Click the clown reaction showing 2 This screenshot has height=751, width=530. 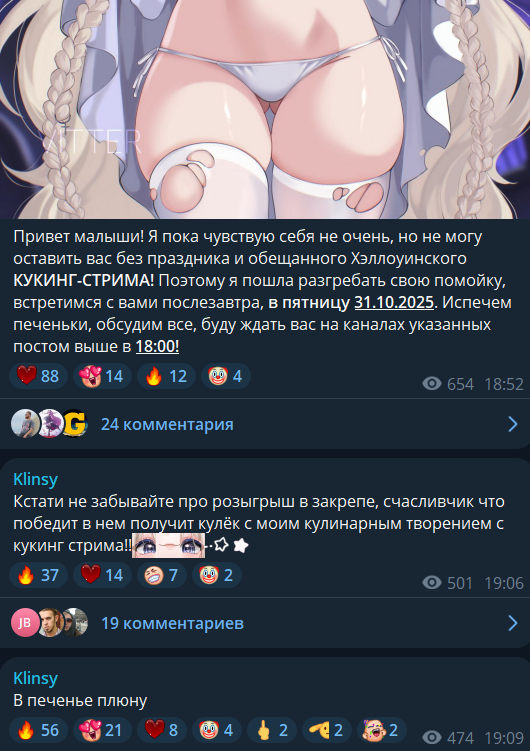click(x=217, y=575)
